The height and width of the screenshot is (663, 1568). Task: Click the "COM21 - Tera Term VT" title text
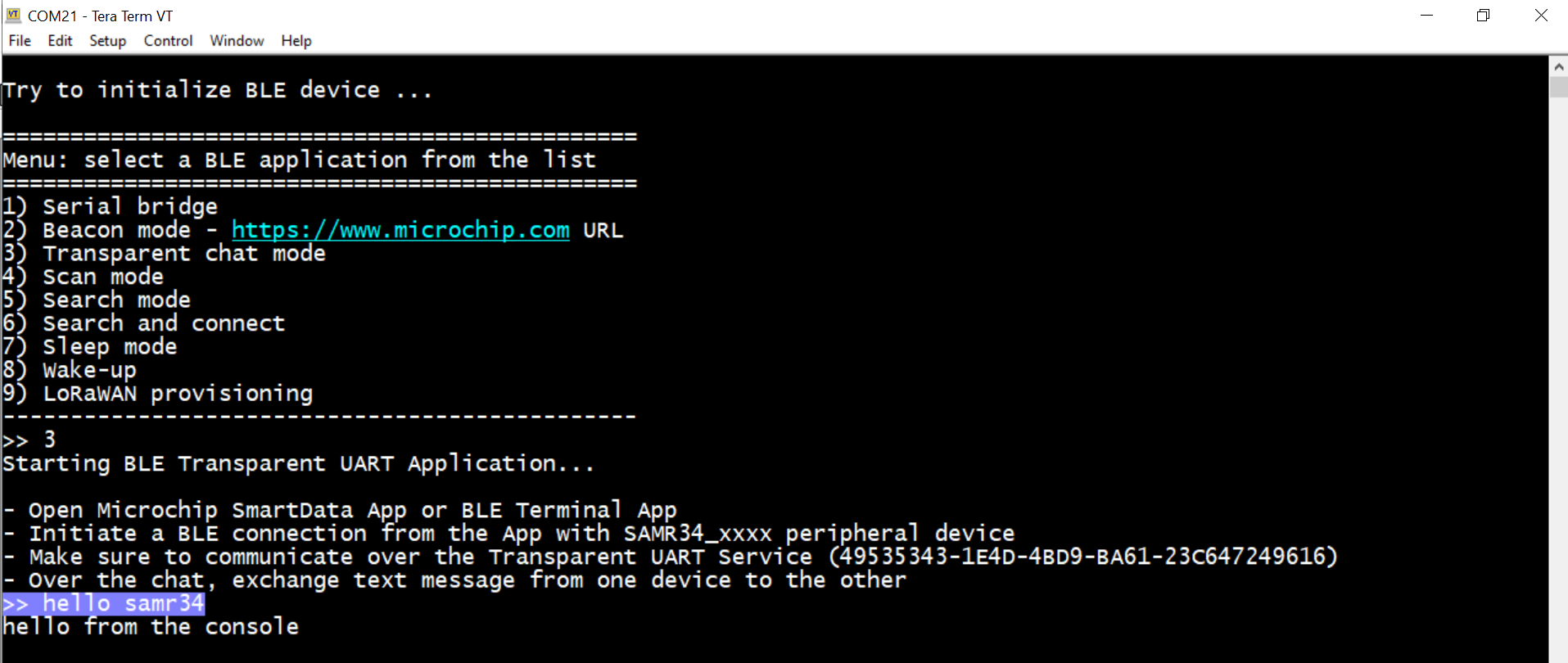pos(100,16)
